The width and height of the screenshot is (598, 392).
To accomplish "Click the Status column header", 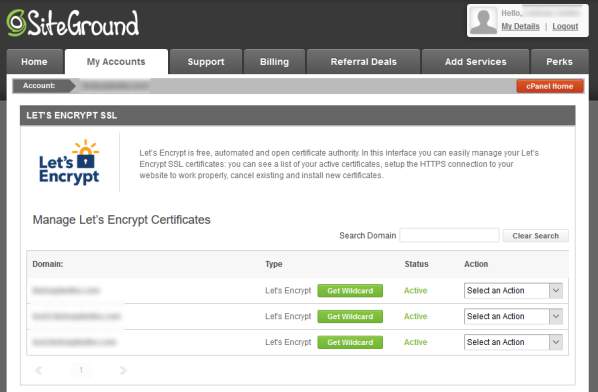I will tap(416, 264).
